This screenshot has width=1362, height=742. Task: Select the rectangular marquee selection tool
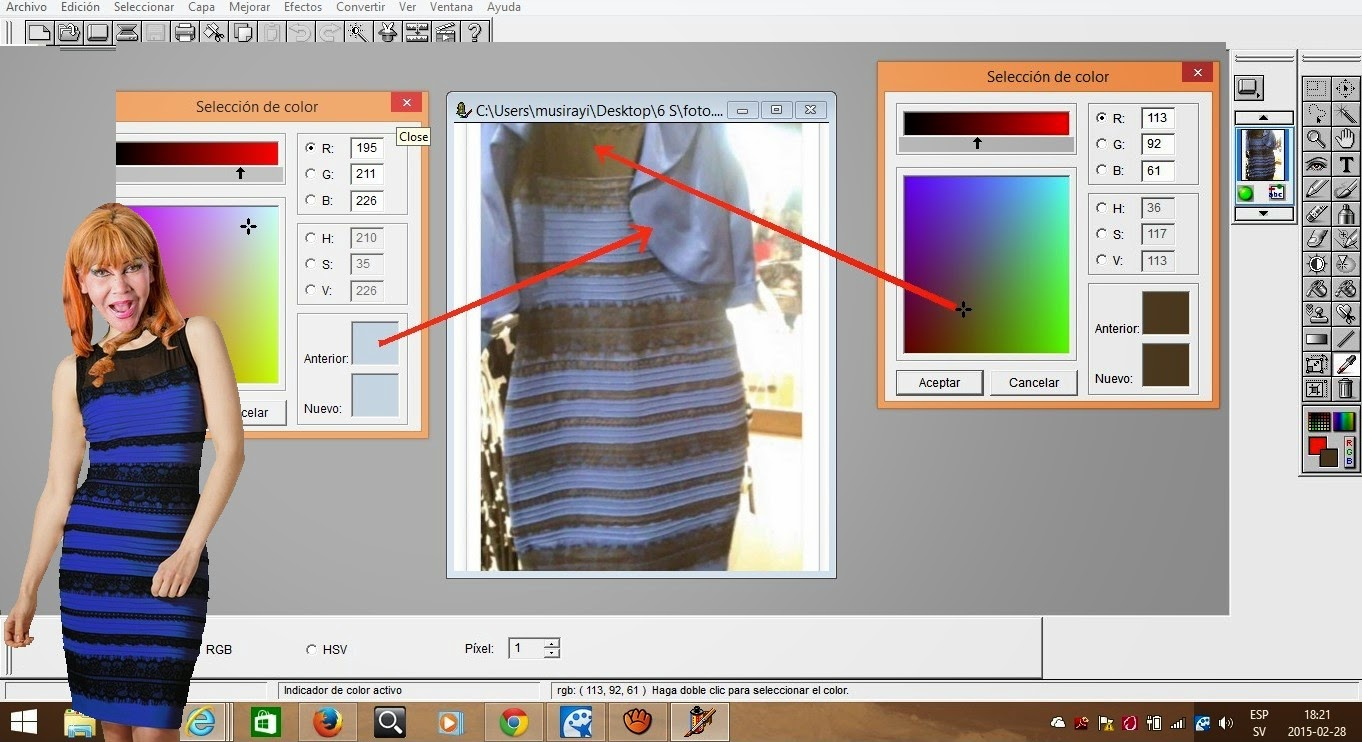pos(1317,89)
